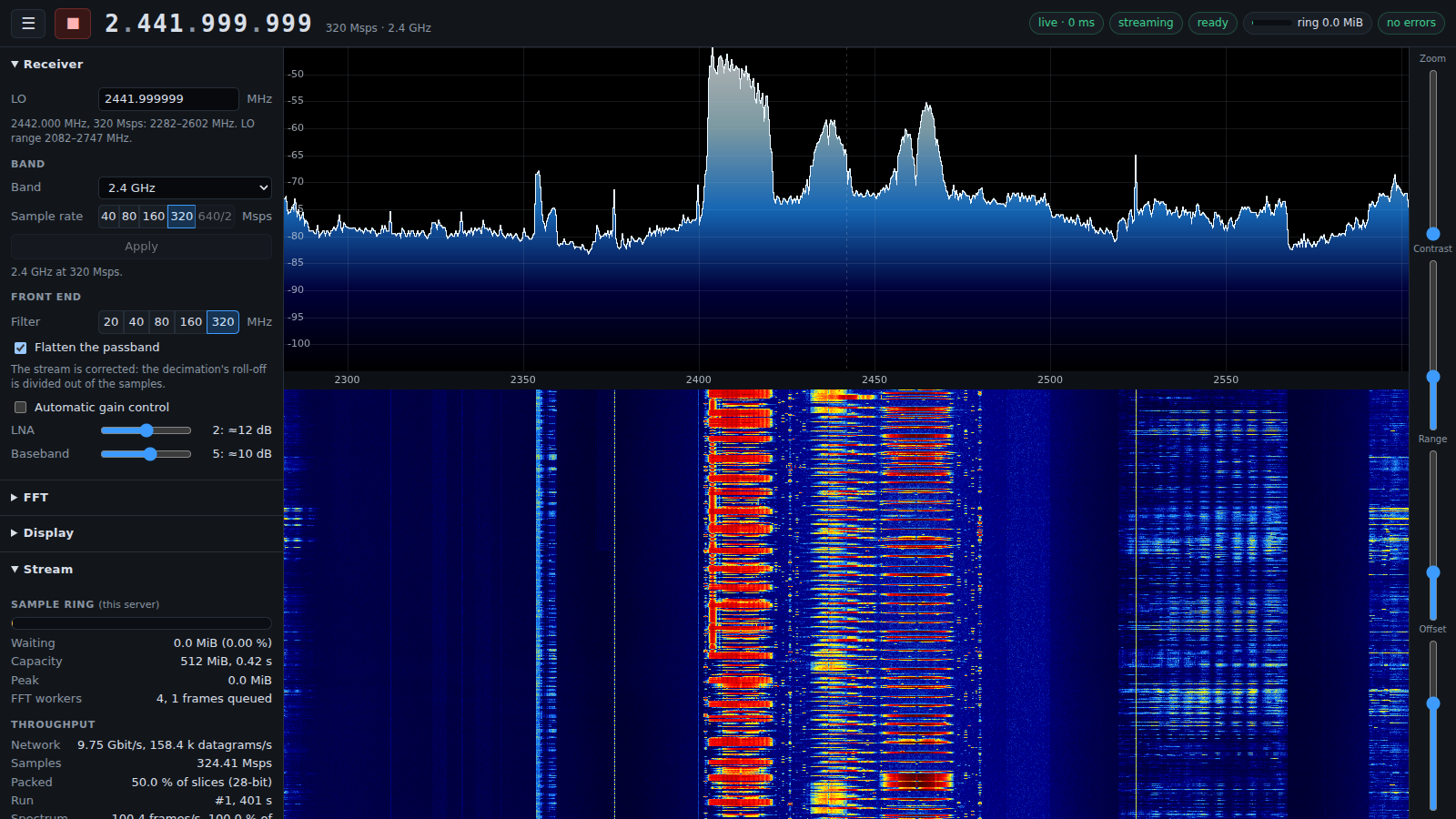Collapse the Receiver section
Screen dimensions: 1456x819
46,65
